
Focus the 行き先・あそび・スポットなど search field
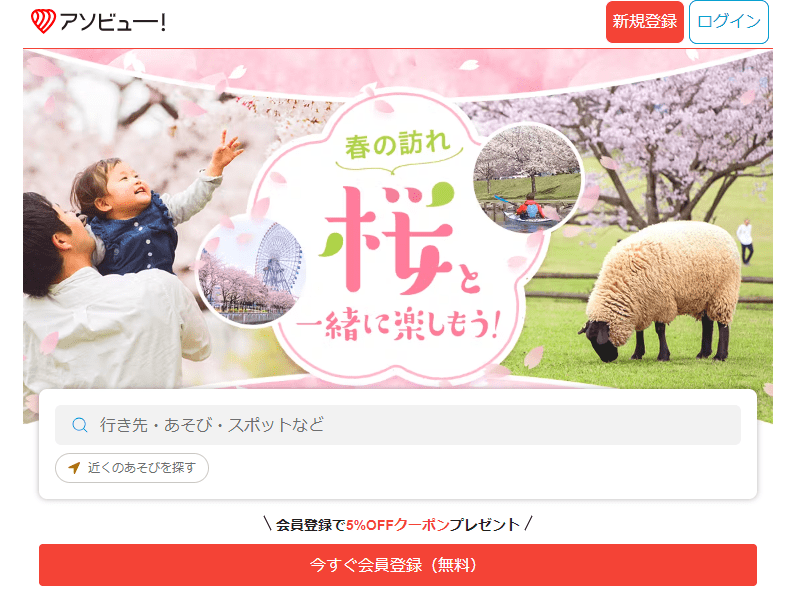(398, 425)
